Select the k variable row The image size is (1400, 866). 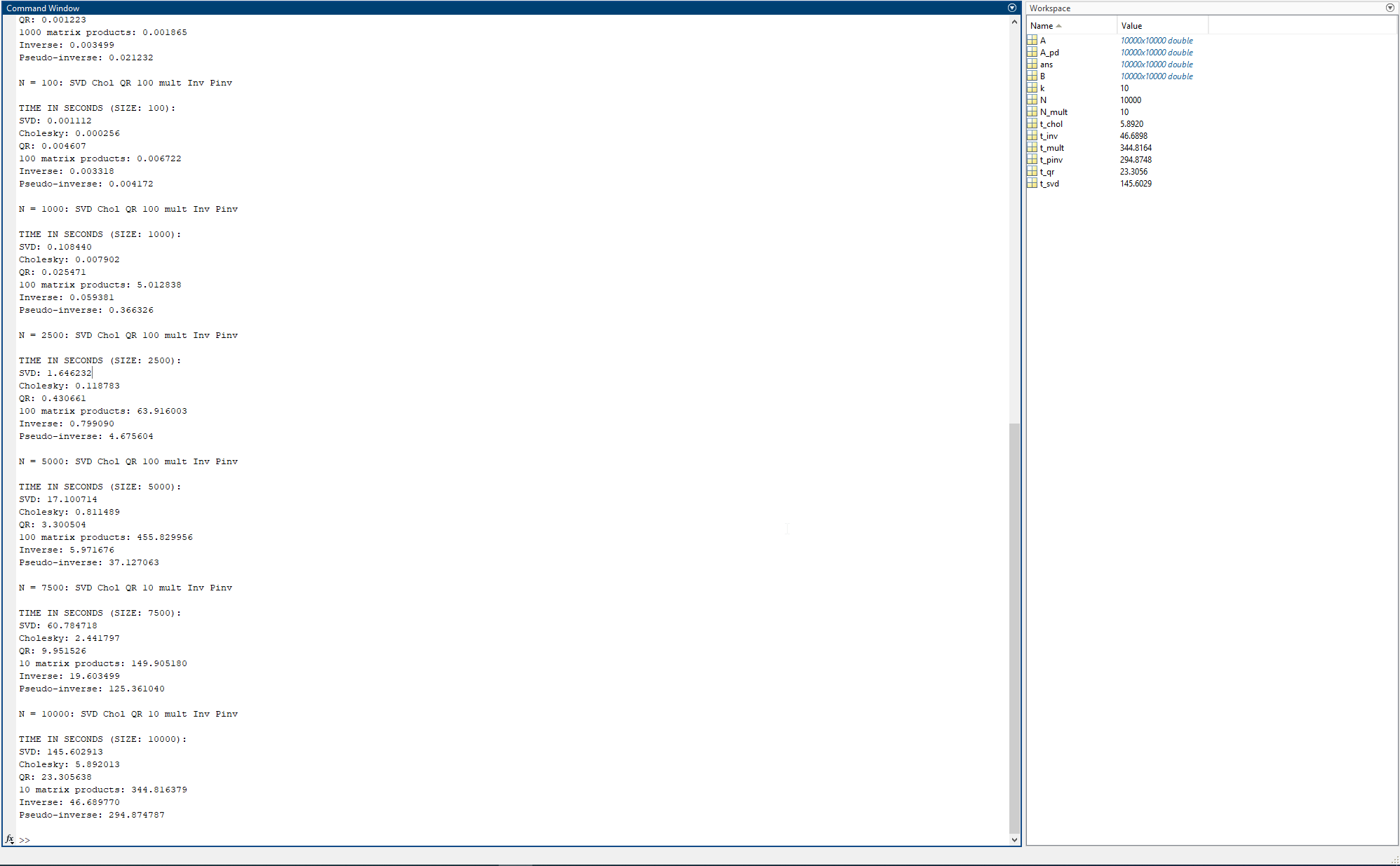pos(1043,88)
